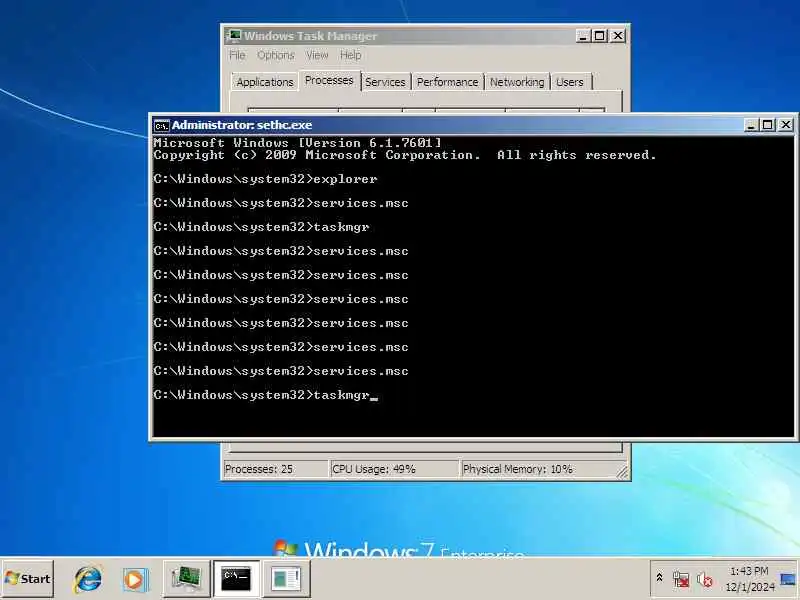This screenshot has height=600, width=800.
Task: Show hidden tray icons arrow
Action: (659, 578)
